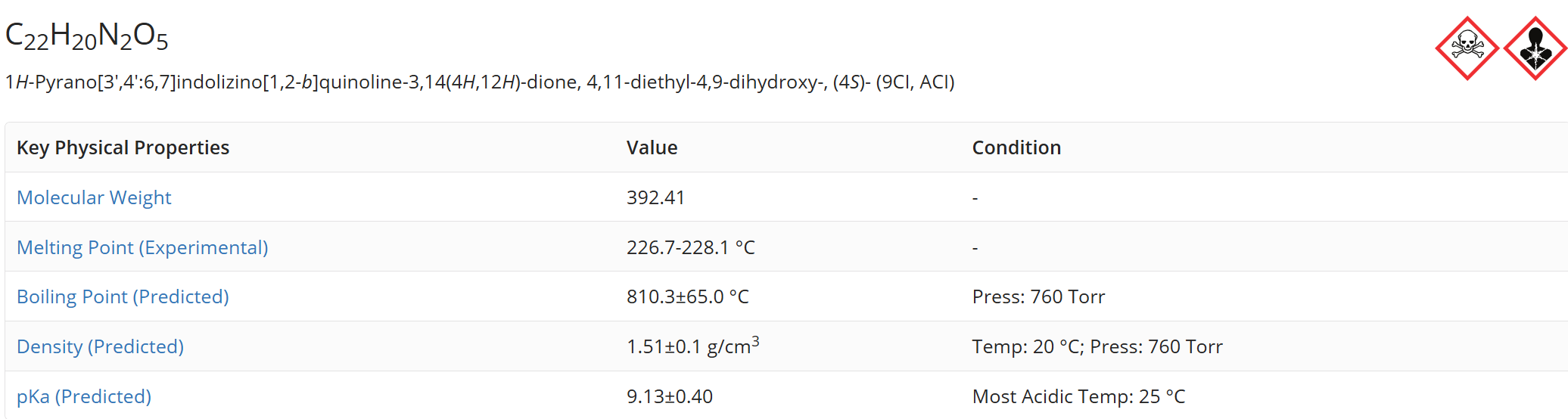Screen dimensions: 1568x419
Task: Click the chemical index name text
Action: [x=480, y=82]
